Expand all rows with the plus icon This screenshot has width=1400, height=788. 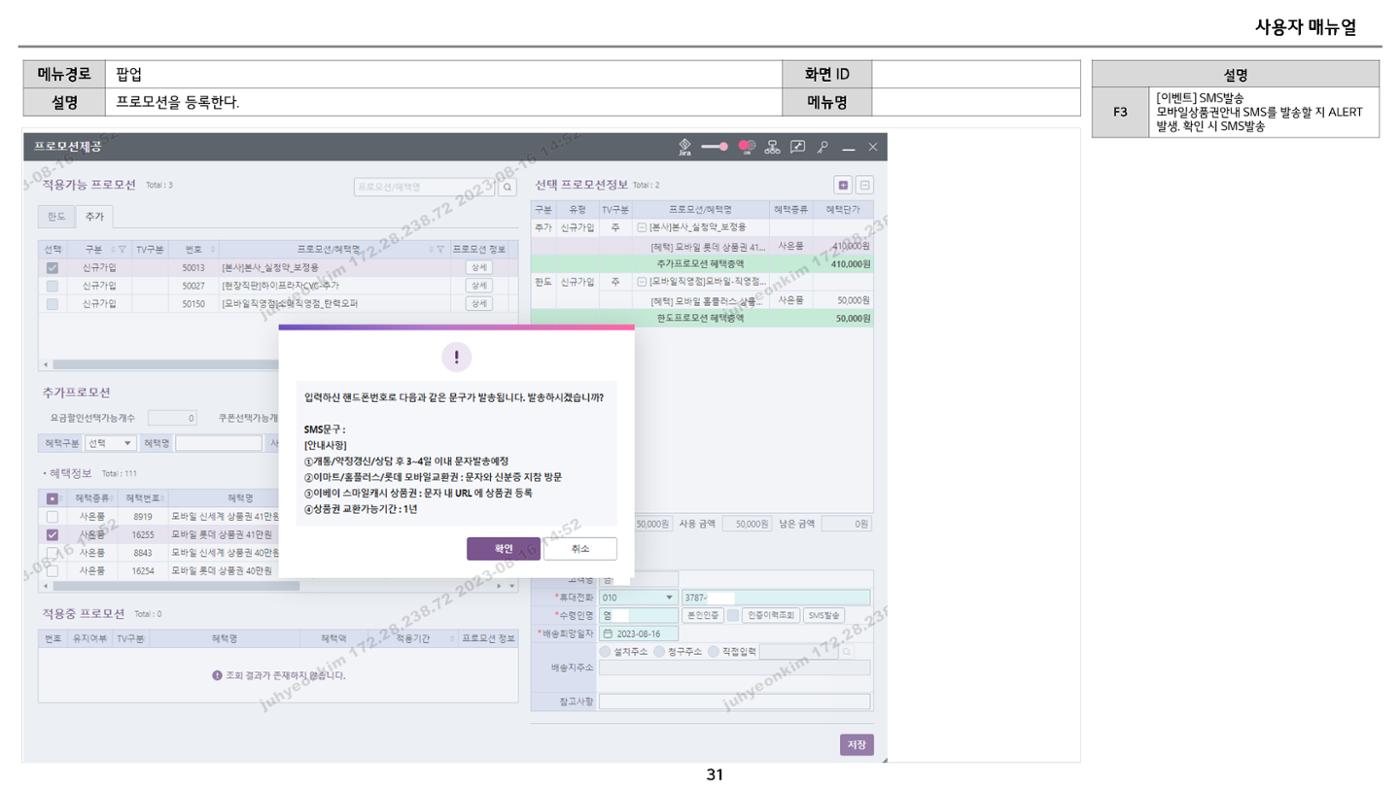pyautogui.click(x=842, y=185)
